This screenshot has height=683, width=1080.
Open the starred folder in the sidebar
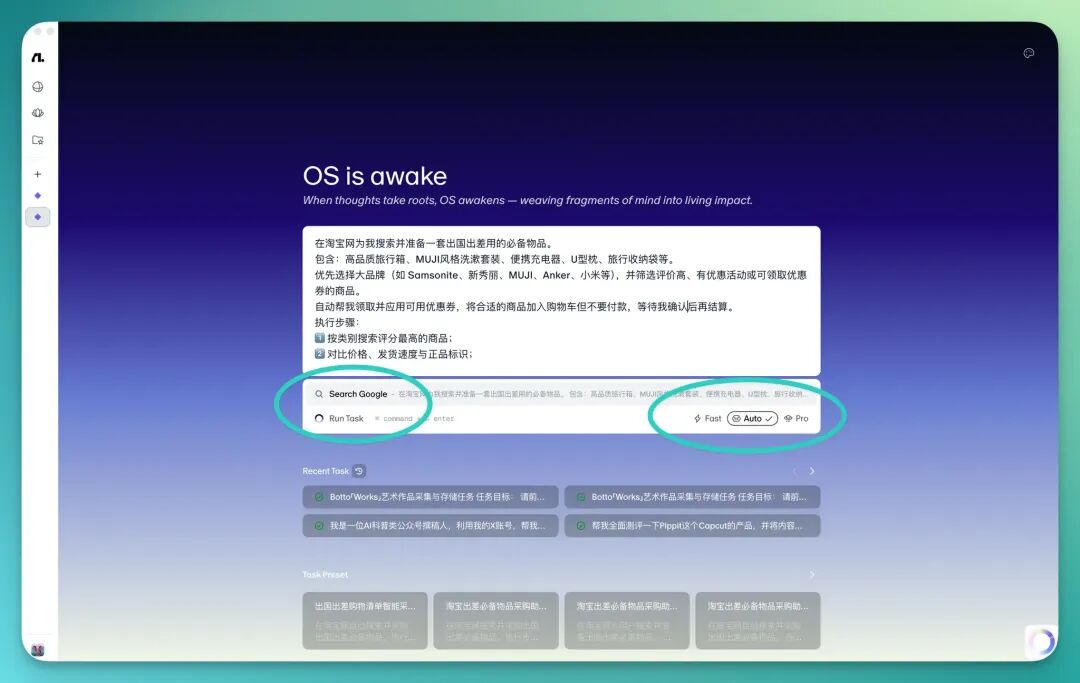(38, 140)
